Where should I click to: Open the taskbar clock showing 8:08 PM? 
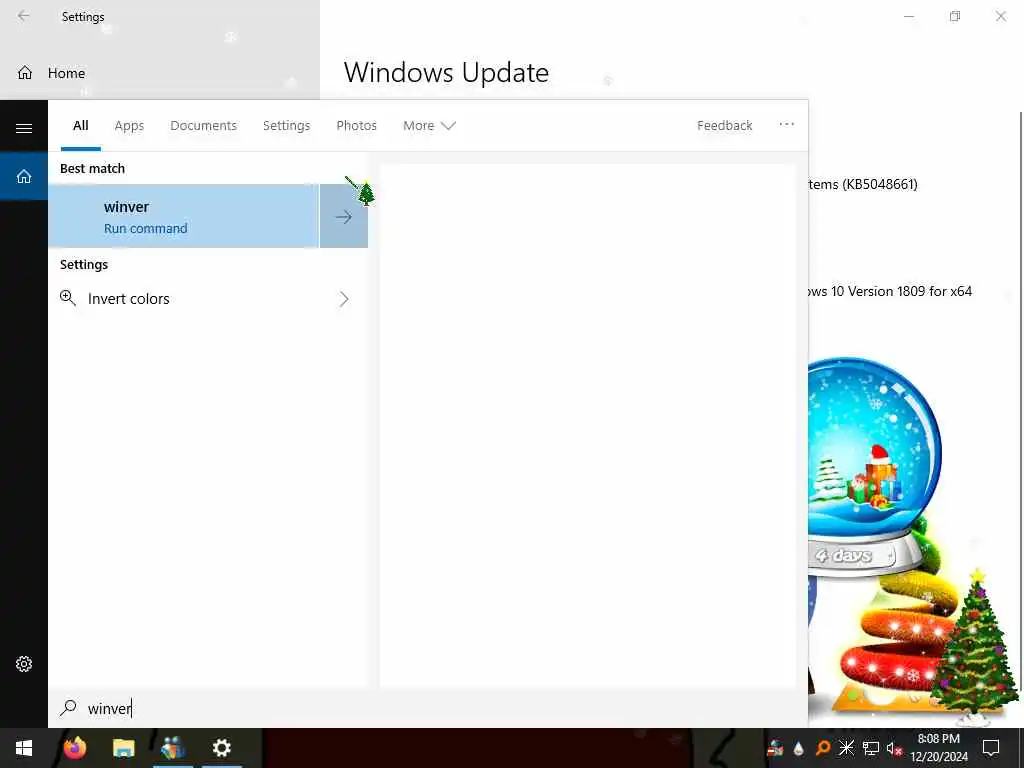939,748
